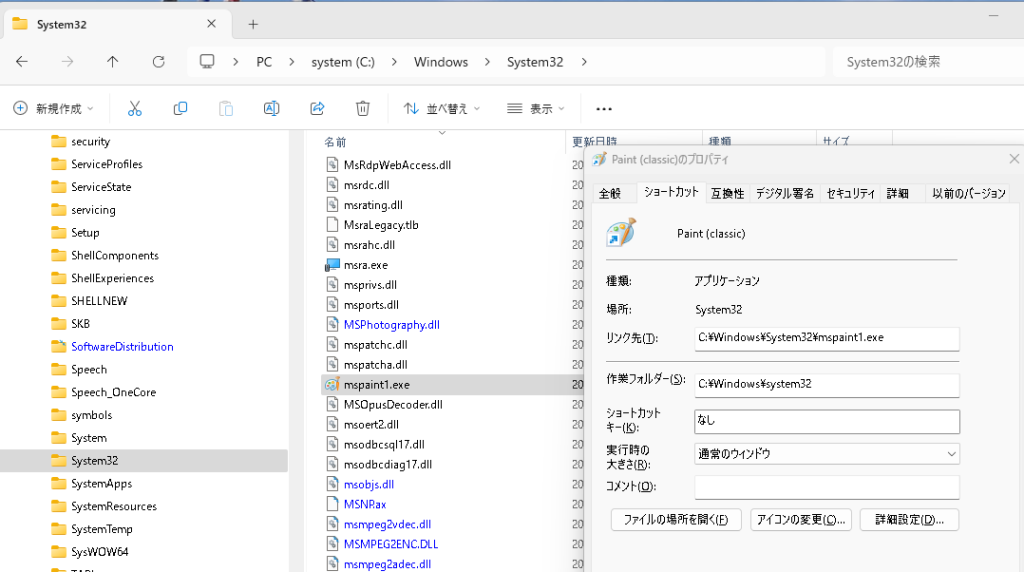Click the System32の検索 search box

927,61
